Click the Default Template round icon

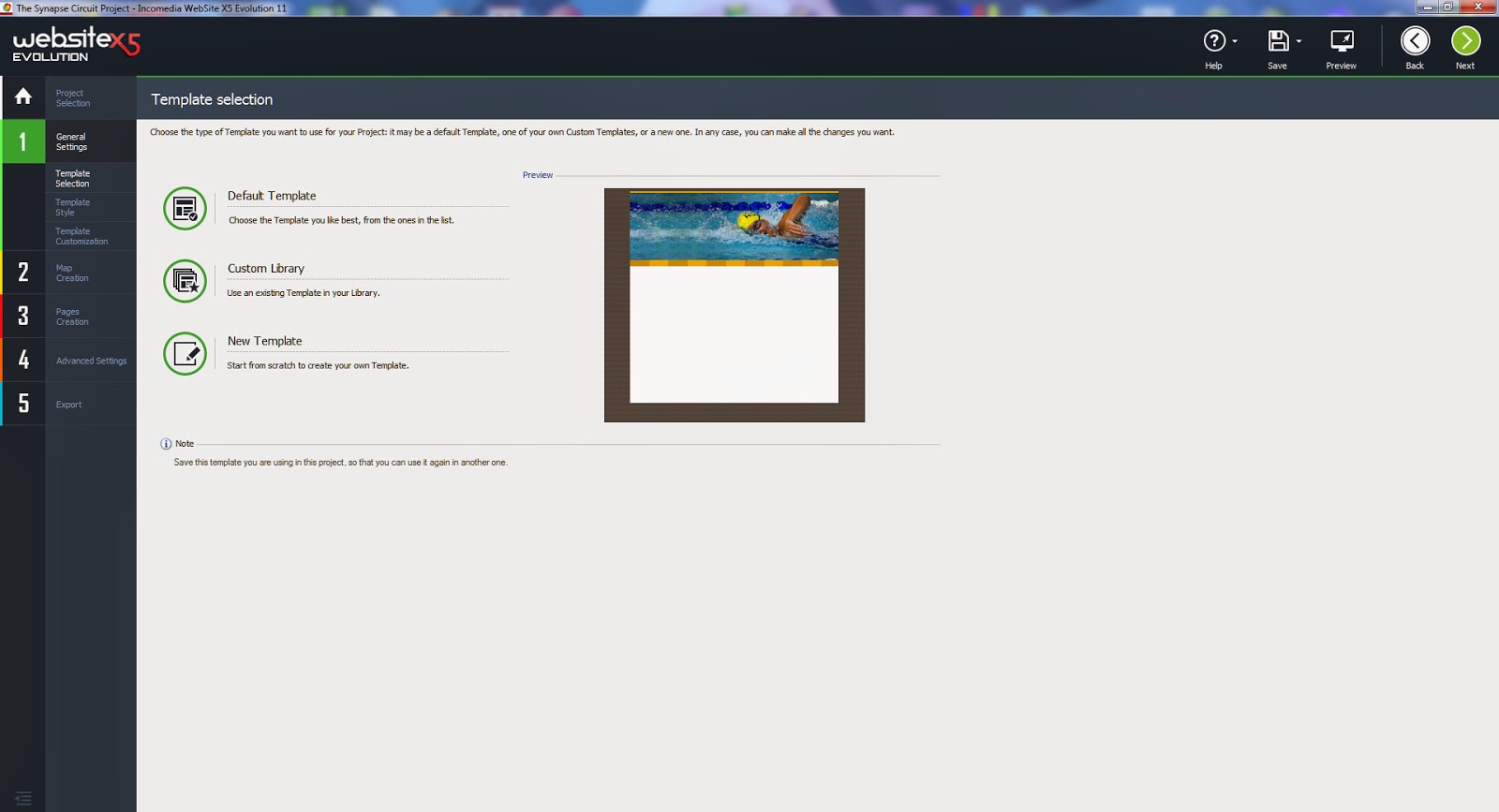pyautogui.click(x=185, y=208)
